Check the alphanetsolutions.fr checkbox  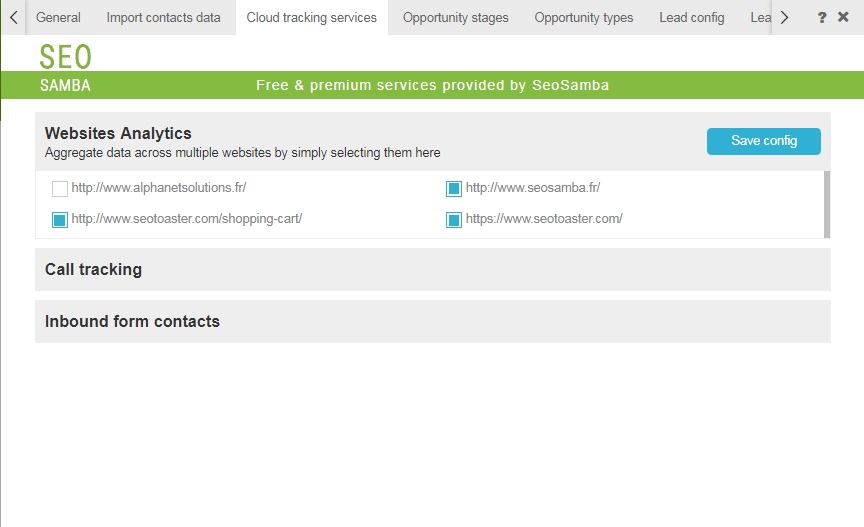point(60,189)
